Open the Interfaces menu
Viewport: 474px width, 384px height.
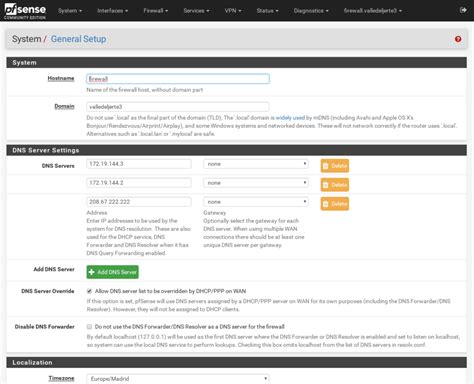click(x=113, y=11)
